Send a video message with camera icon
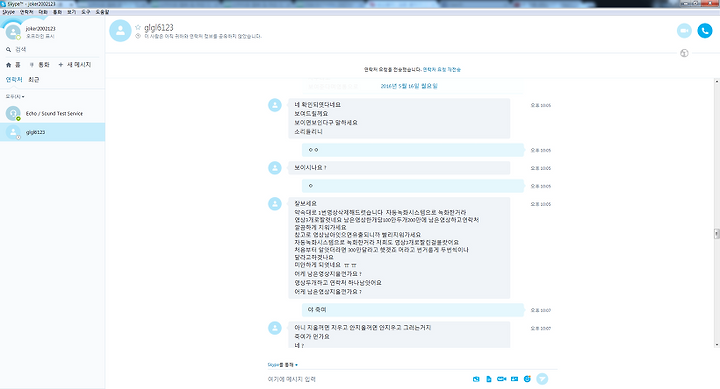This screenshot has width=720, height=389. [501, 379]
